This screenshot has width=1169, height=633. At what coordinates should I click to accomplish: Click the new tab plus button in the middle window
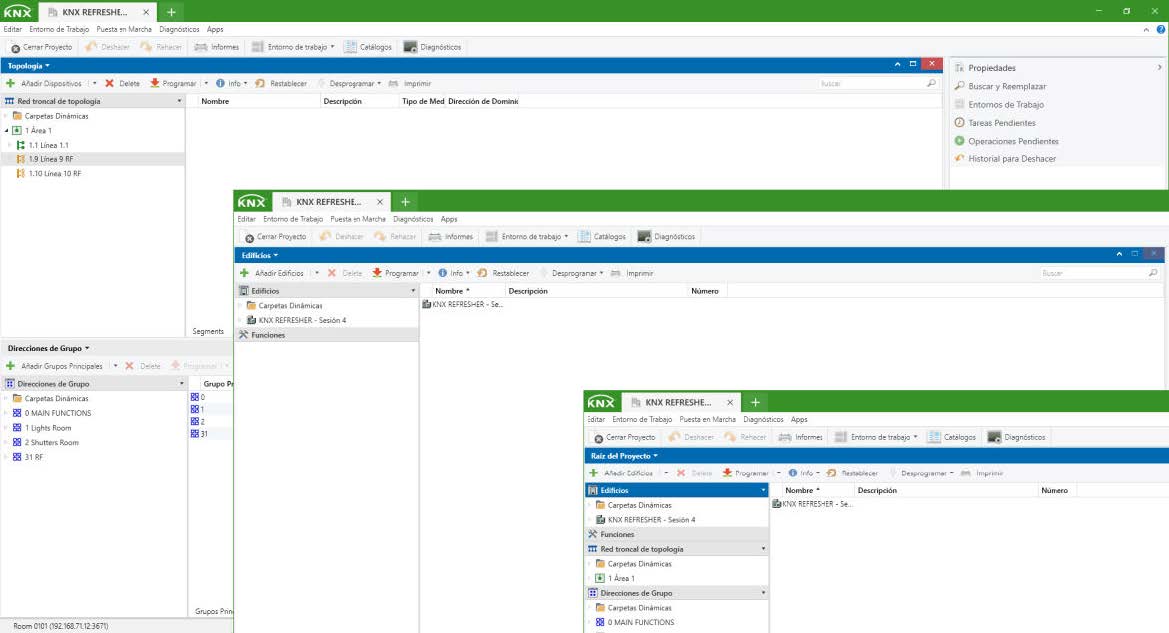(x=405, y=202)
